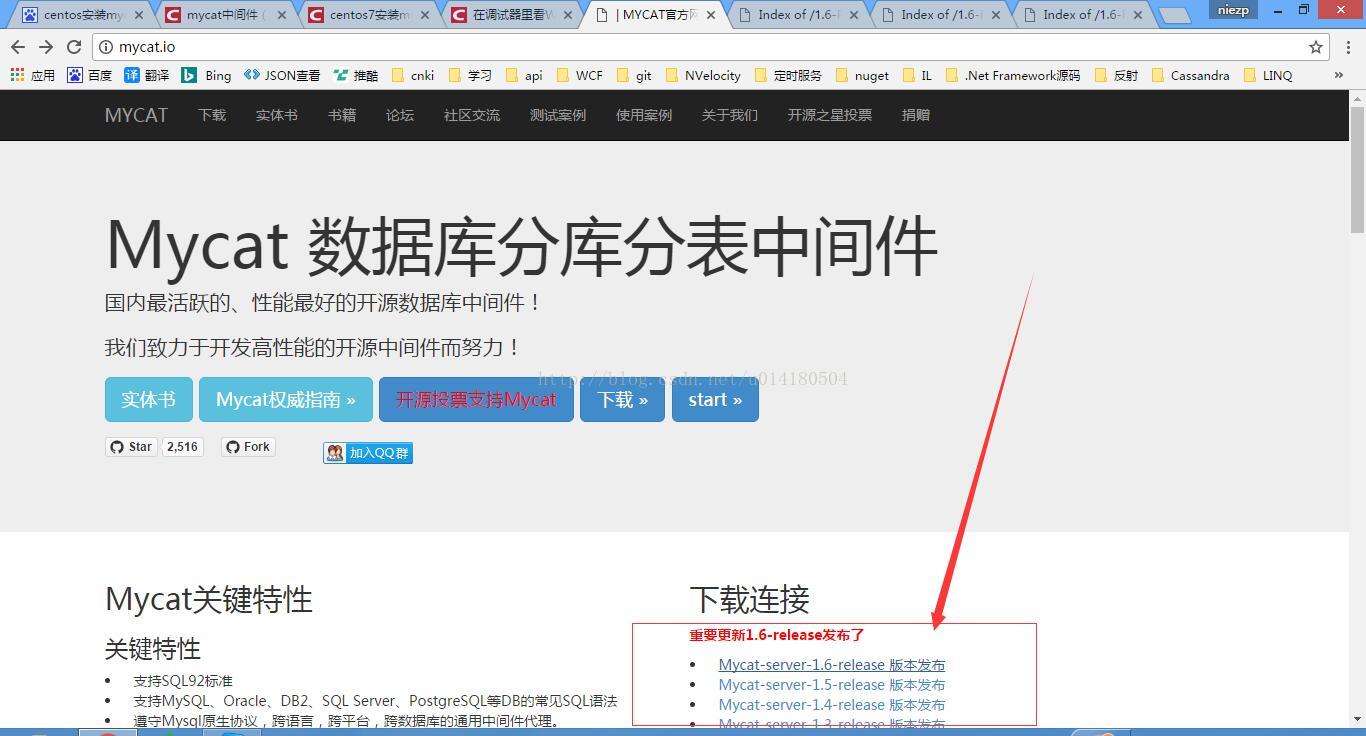Image resolution: width=1366 pixels, height=736 pixels.
Task: Click the 开源投票支持Mycat button
Action: (476, 399)
